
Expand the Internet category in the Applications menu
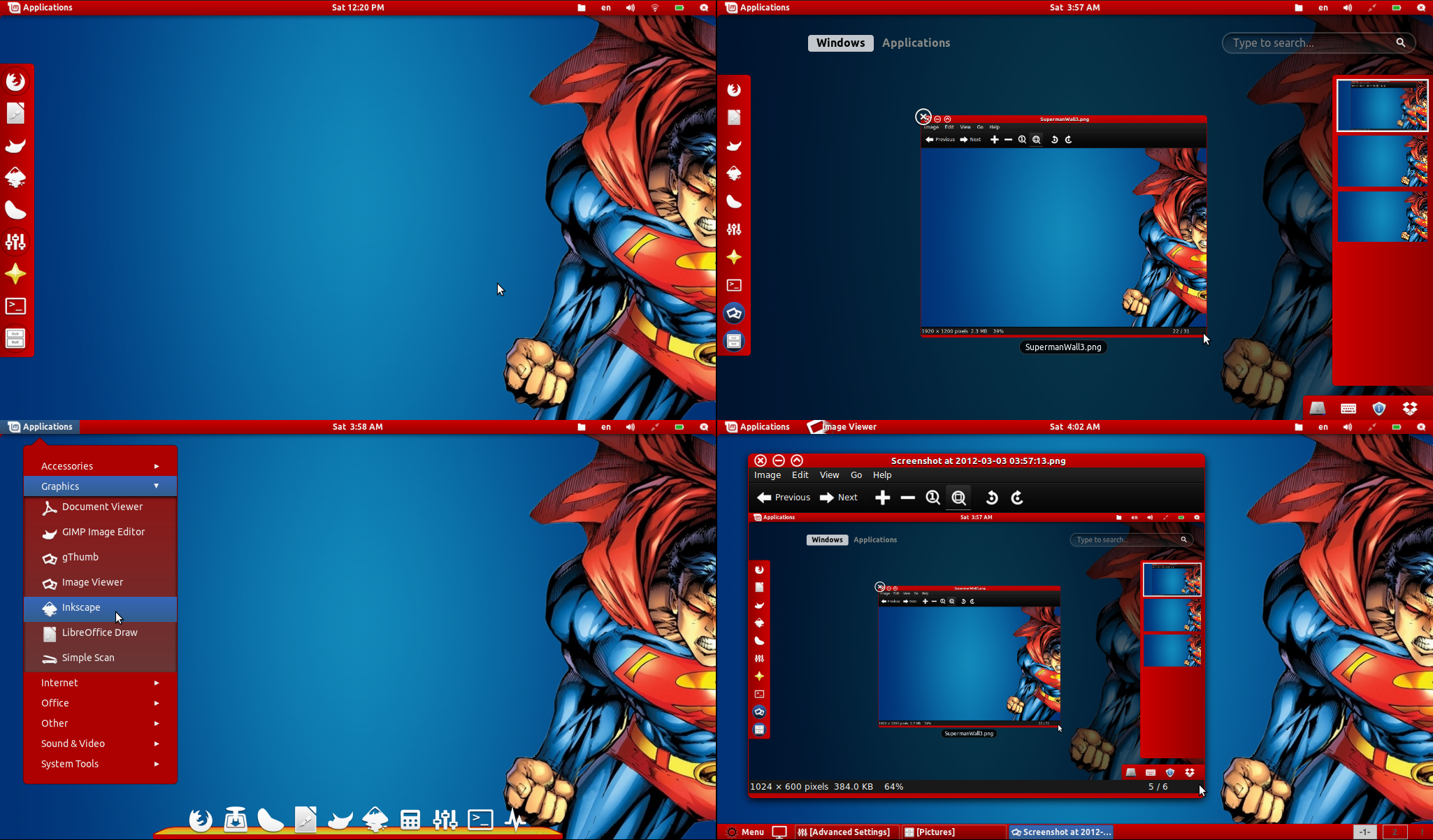100,683
